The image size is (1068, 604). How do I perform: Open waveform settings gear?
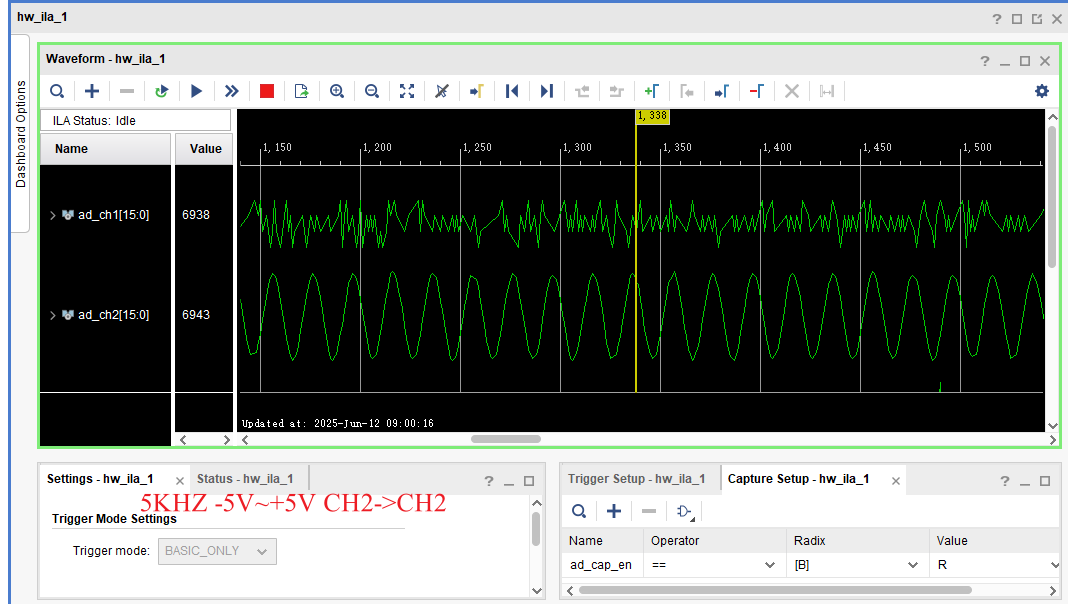(x=1042, y=91)
